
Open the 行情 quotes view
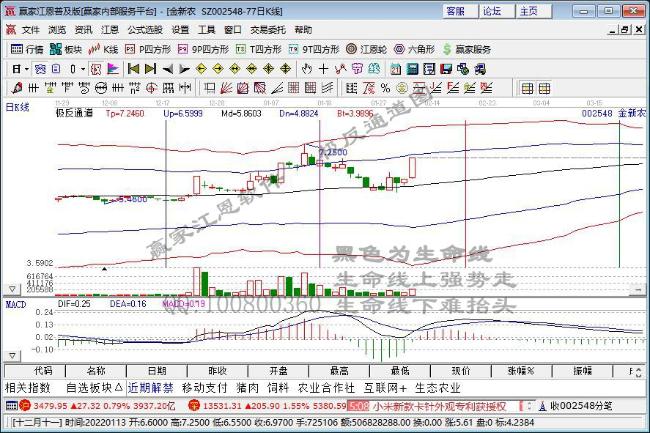pos(27,50)
